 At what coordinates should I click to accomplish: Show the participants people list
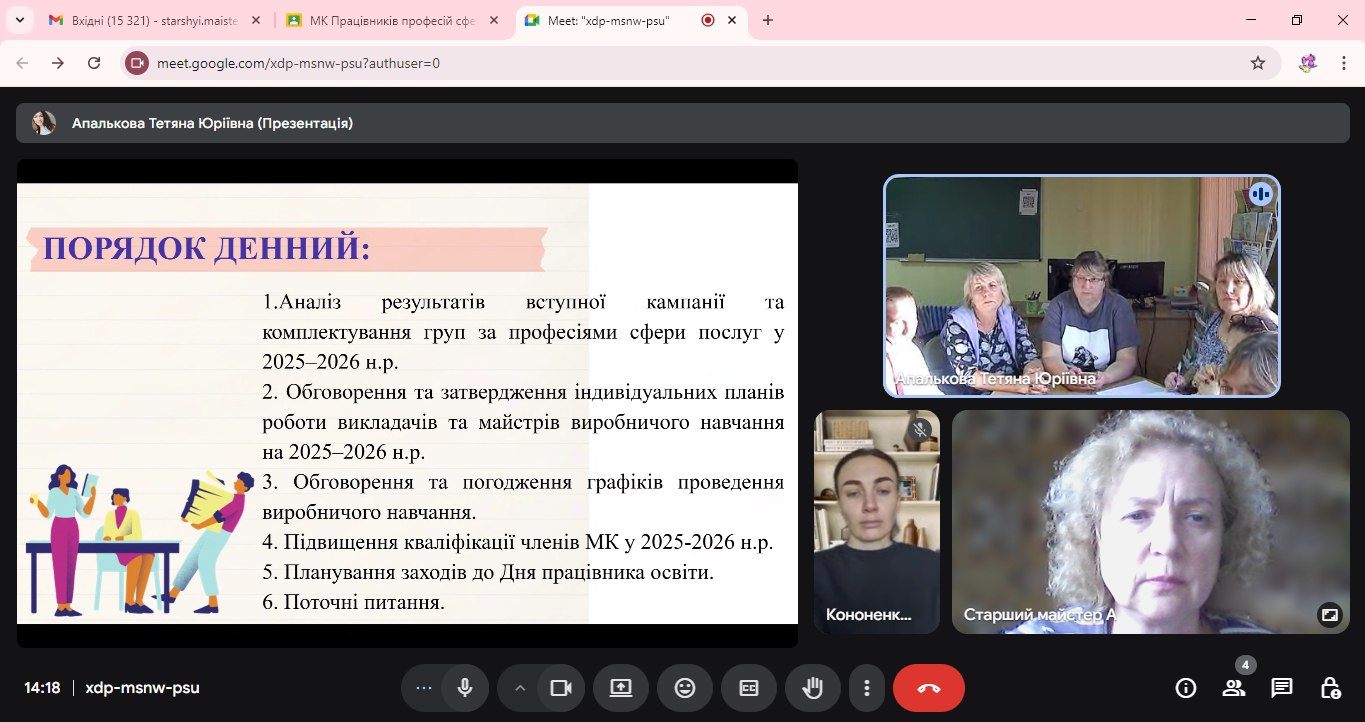click(x=1234, y=688)
